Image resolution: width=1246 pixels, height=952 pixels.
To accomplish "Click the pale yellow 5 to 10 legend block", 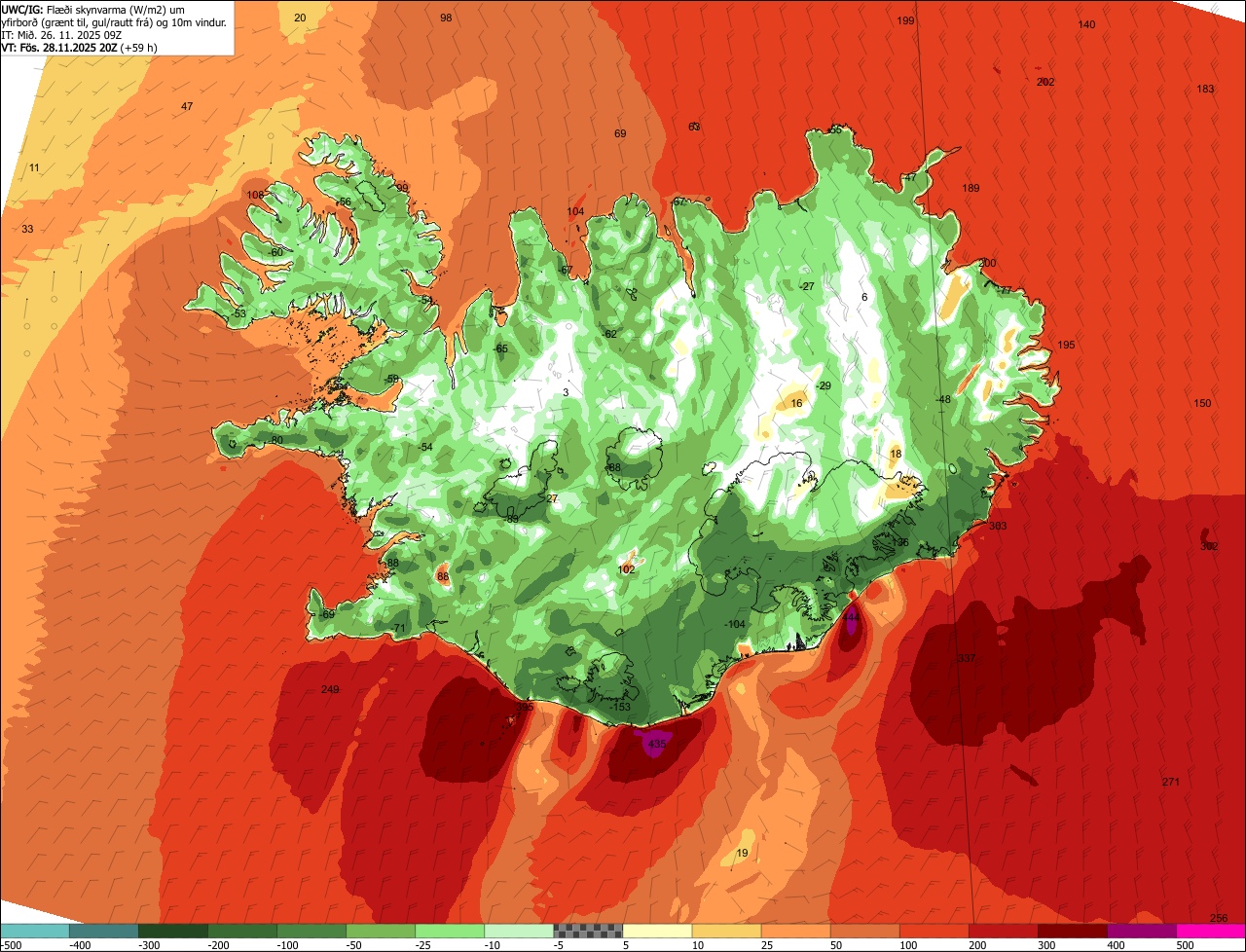I will tap(657, 931).
